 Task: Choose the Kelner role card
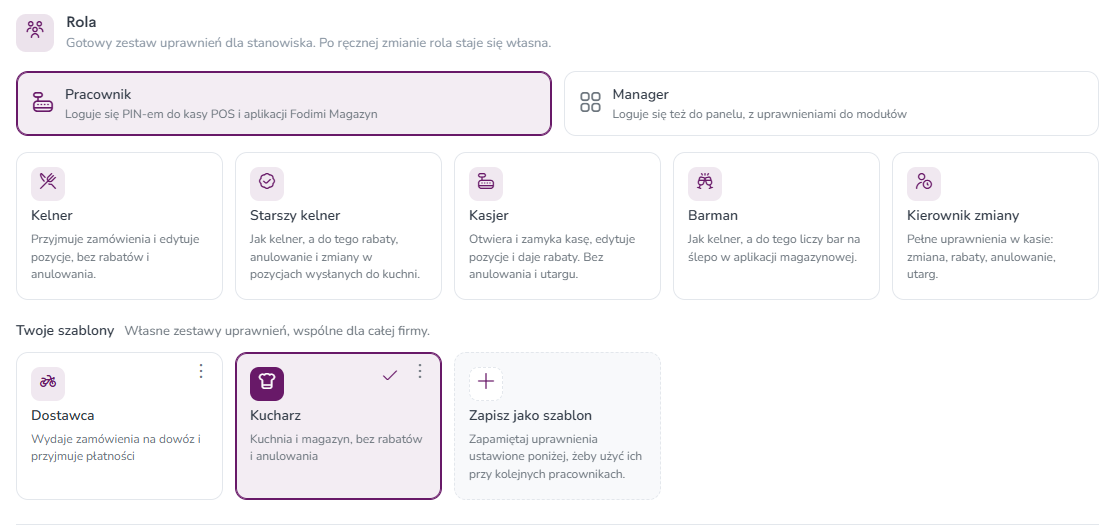(x=119, y=226)
